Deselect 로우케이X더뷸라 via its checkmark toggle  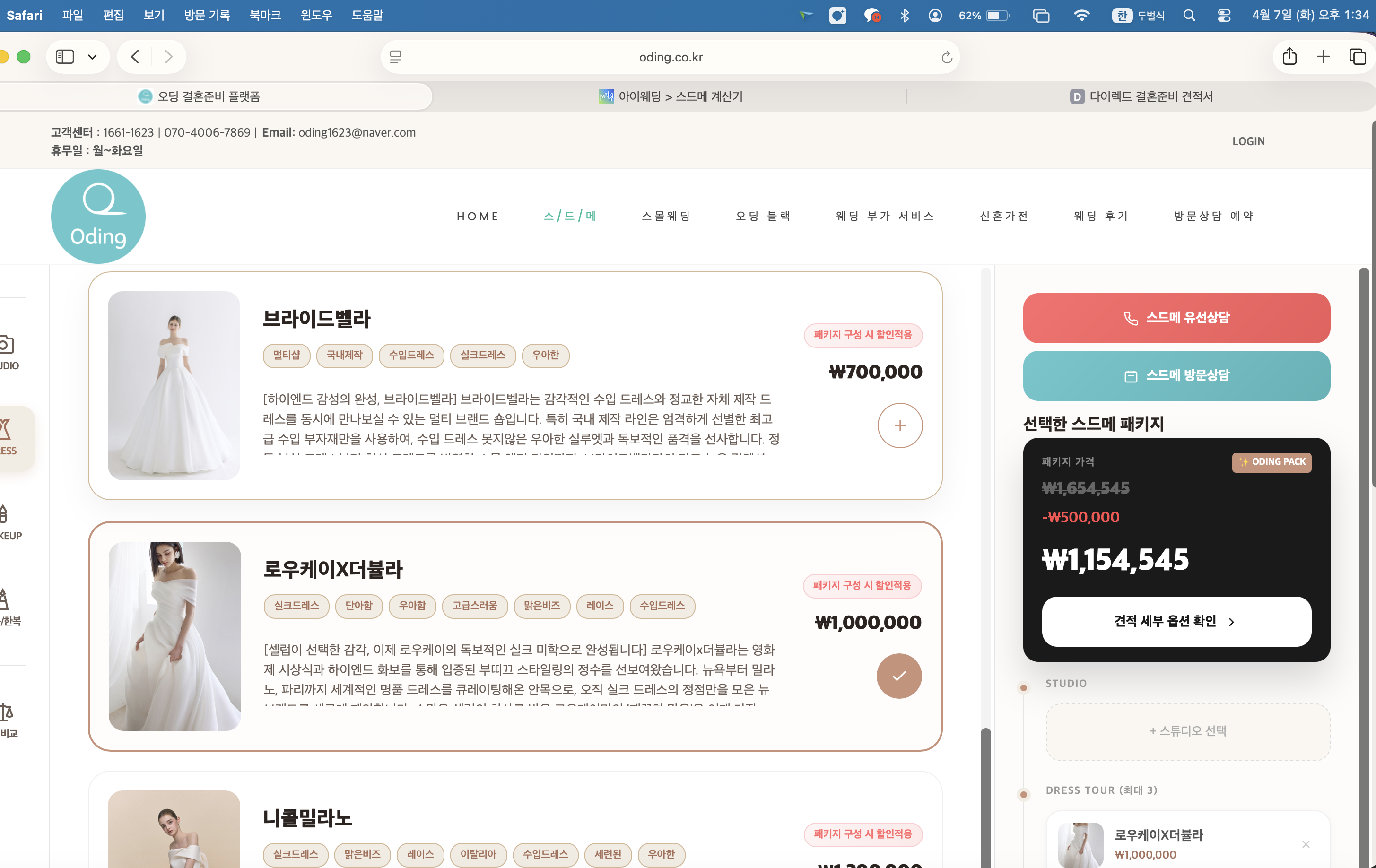coord(899,676)
